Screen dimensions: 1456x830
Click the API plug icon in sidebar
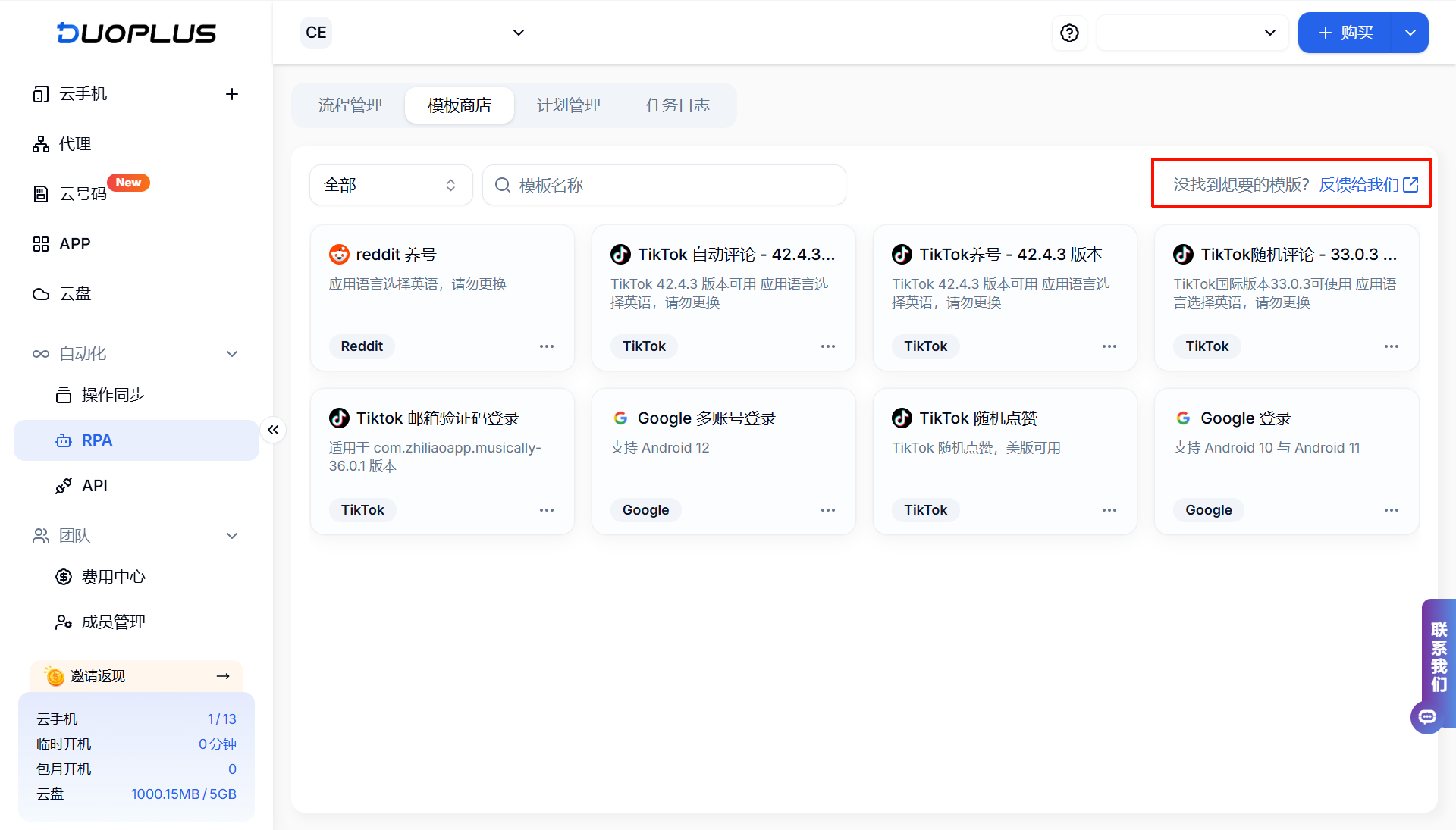(x=64, y=486)
